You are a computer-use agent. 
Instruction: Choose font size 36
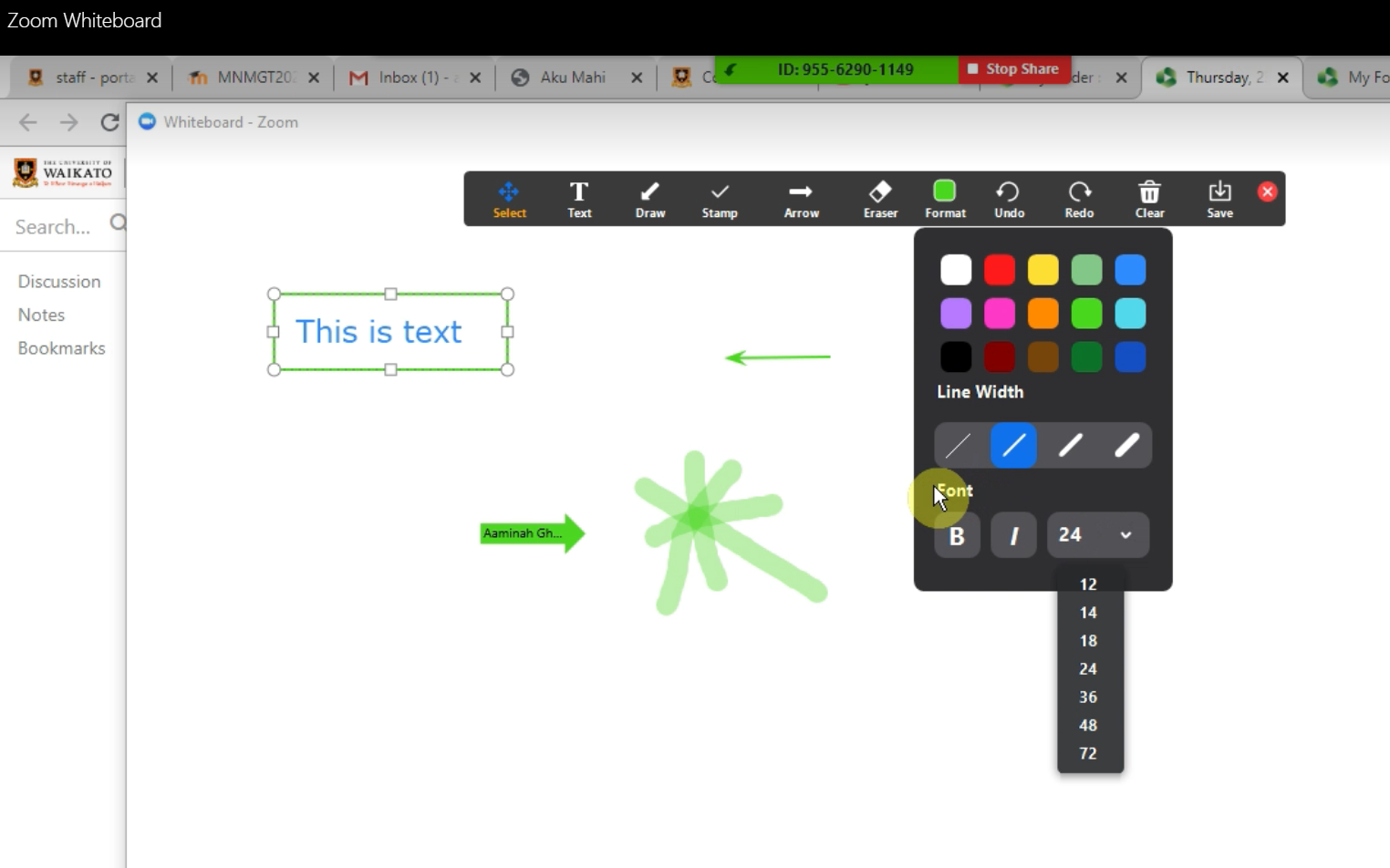point(1089,697)
